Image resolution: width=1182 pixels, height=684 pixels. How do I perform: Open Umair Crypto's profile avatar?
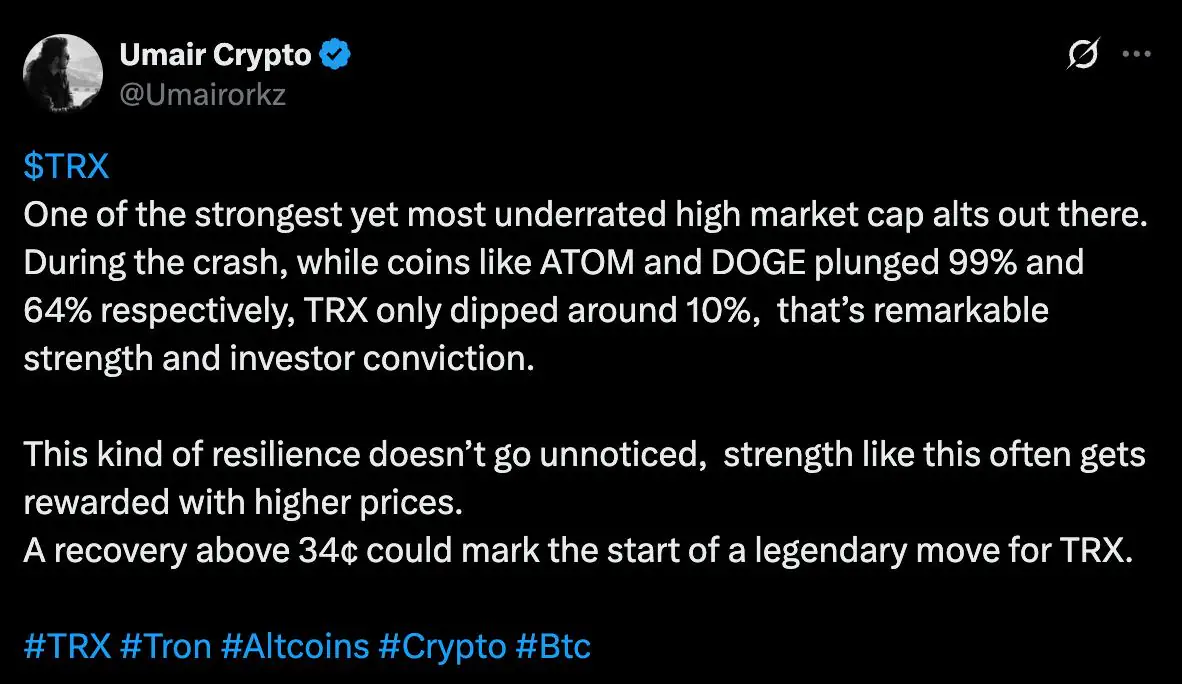pyautogui.click(x=63, y=75)
